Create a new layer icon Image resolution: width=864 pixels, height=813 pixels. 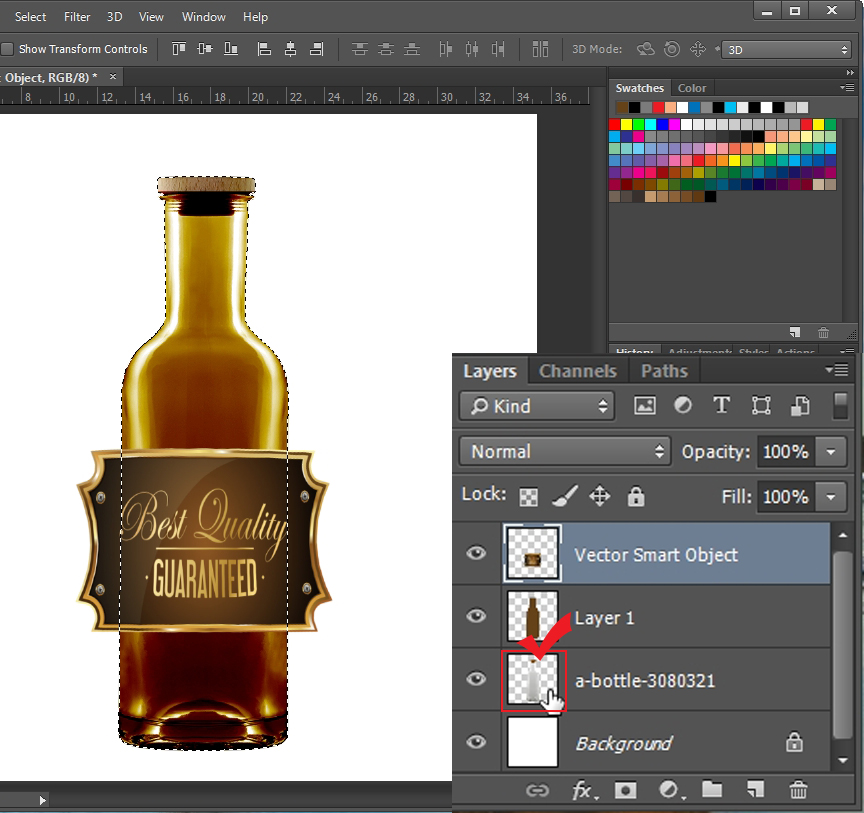click(x=755, y=790)
